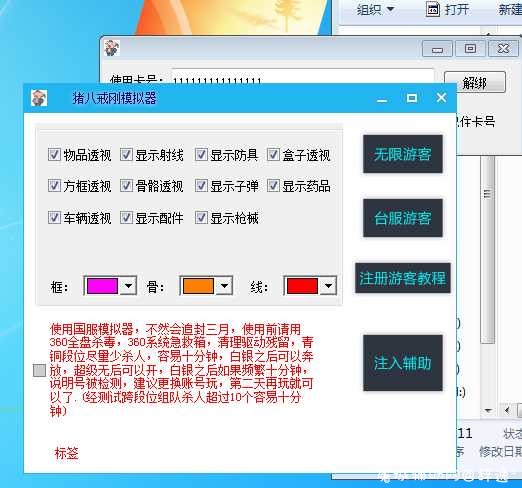Disable the 显示药品 option
The width and height of the screenshot is (522, 488).
tap(273, 185)
